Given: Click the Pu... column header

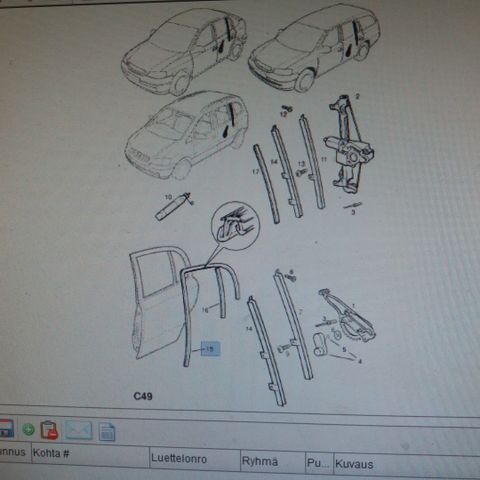Looking at the screenshot, I should pyautogui.click(x=319, y=463).
